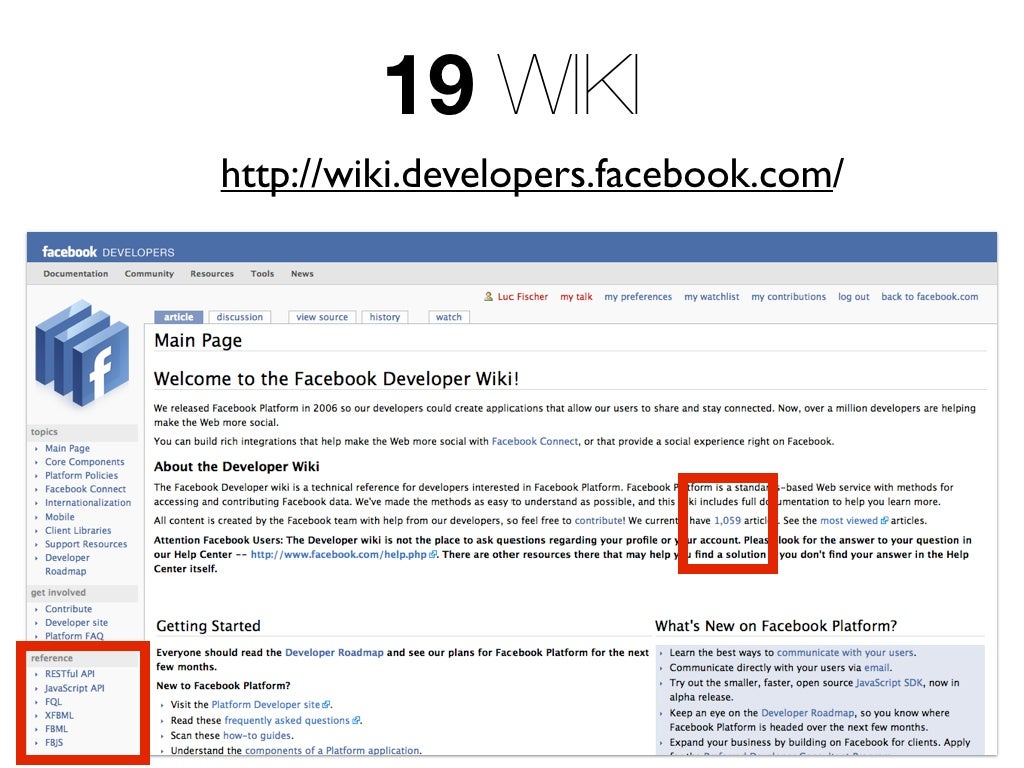
Task: Open Main Page in topics sidebar
Action: tap(67, 448)
